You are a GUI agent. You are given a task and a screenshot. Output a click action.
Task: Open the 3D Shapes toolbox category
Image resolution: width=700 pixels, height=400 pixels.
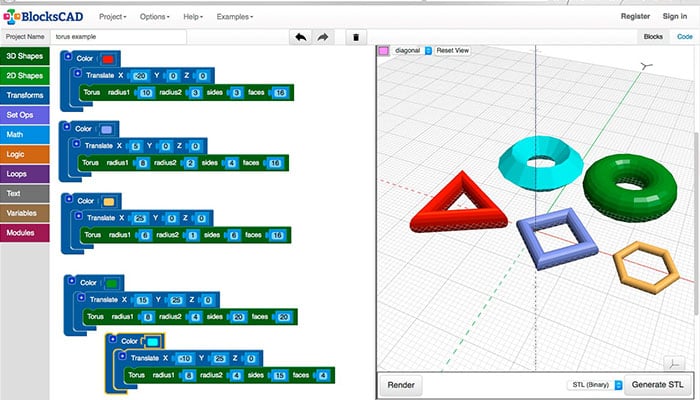[25, 56]
